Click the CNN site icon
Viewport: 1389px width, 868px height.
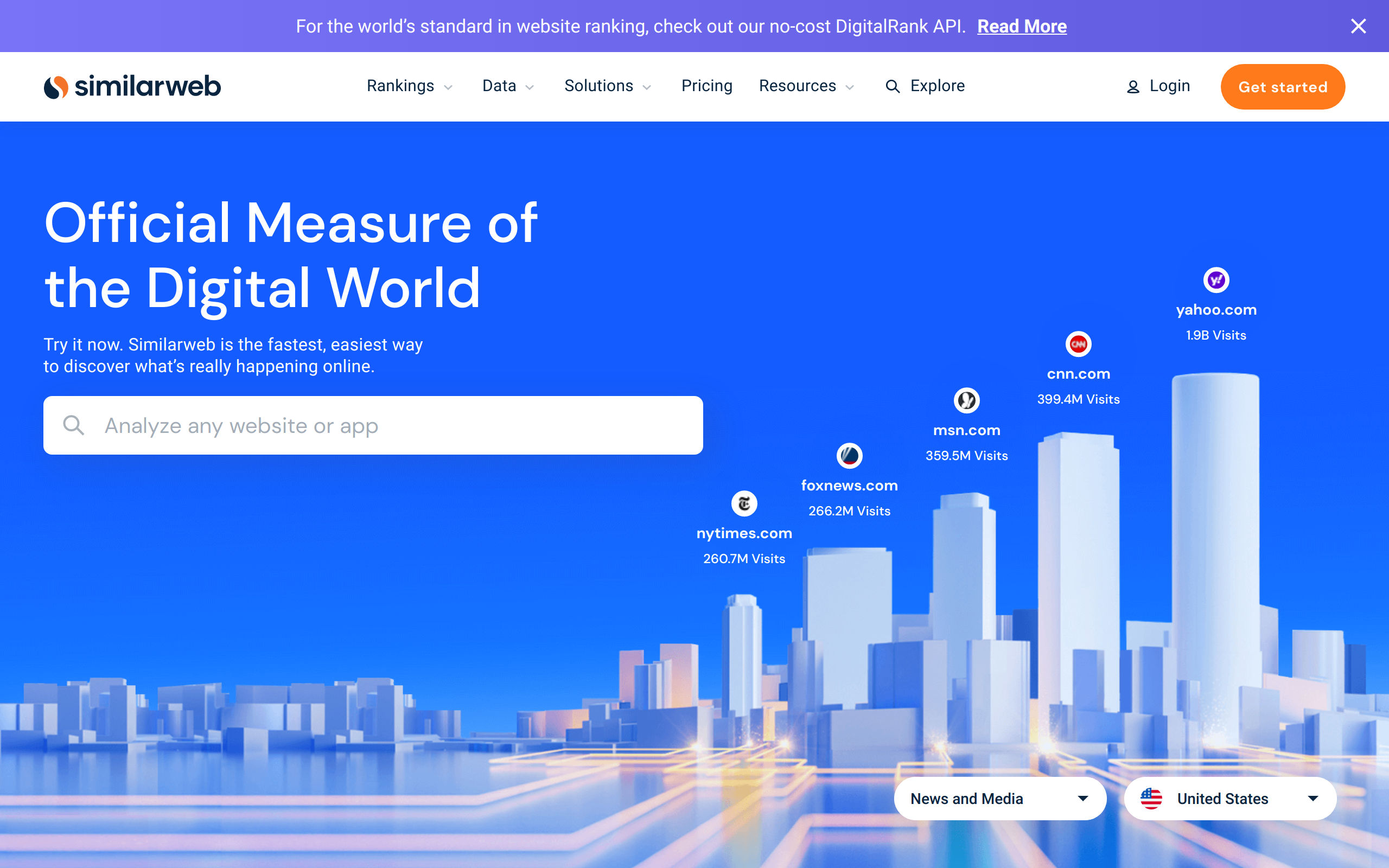point(1078,344)
